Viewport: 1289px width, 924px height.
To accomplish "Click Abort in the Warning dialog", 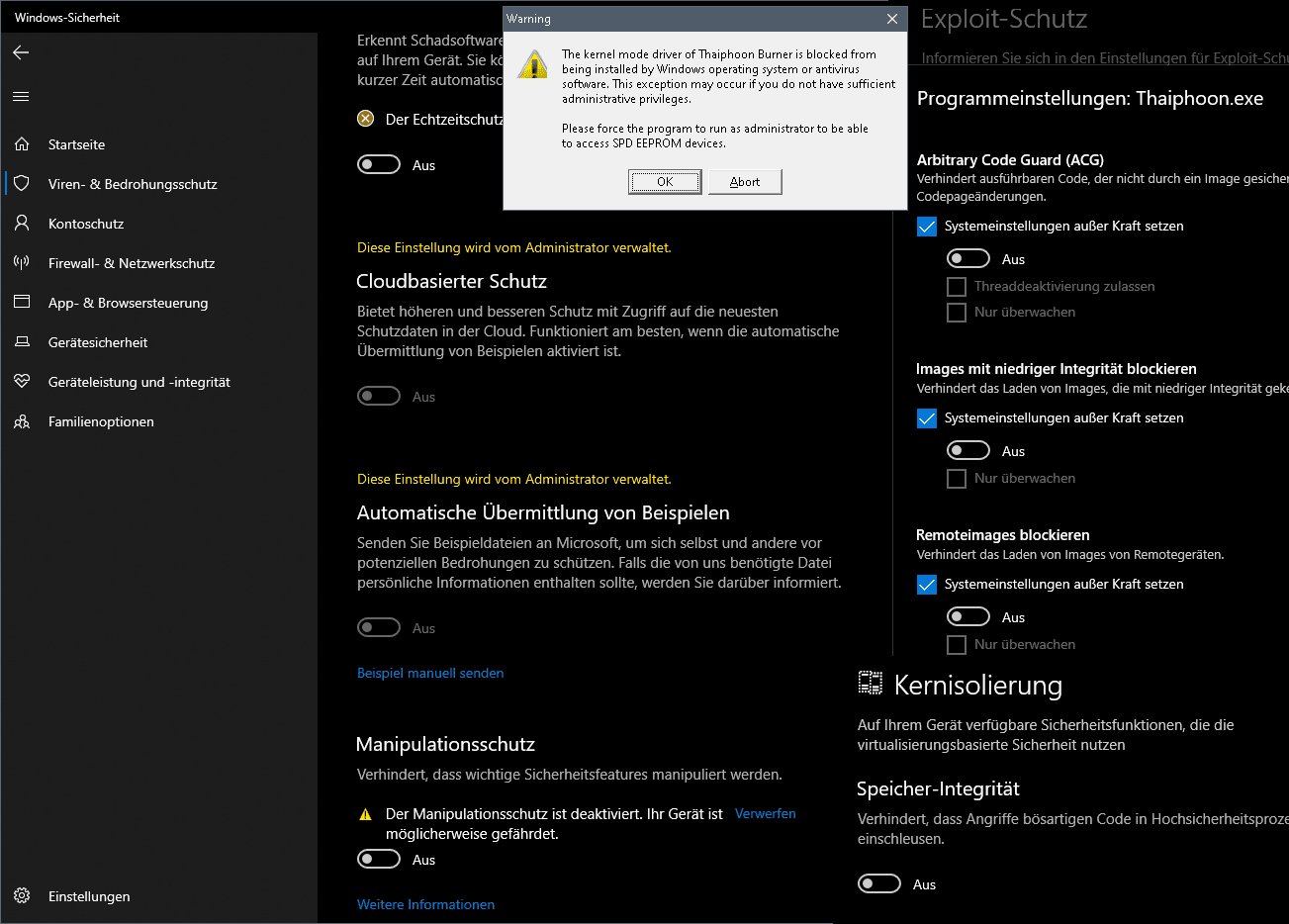I will point(745,182).
